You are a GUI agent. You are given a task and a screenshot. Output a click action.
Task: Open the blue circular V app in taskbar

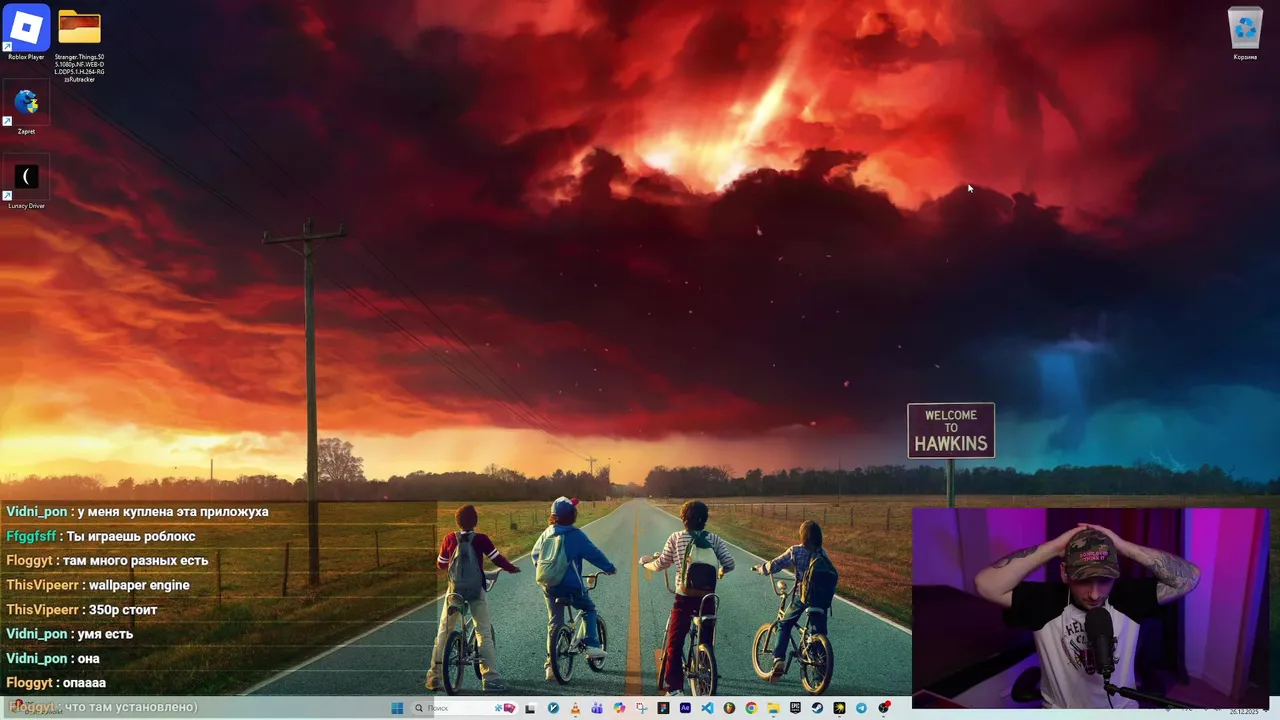pyautogui.click(x=553, y=708)
